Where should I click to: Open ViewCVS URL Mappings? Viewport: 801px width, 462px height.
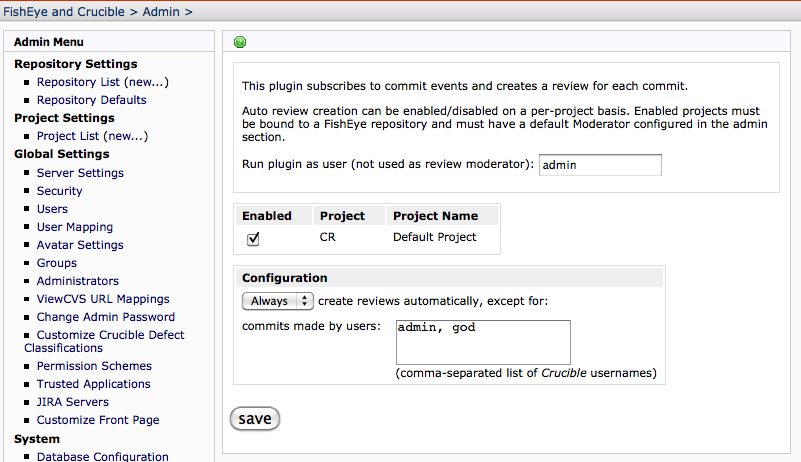[102, 299]
